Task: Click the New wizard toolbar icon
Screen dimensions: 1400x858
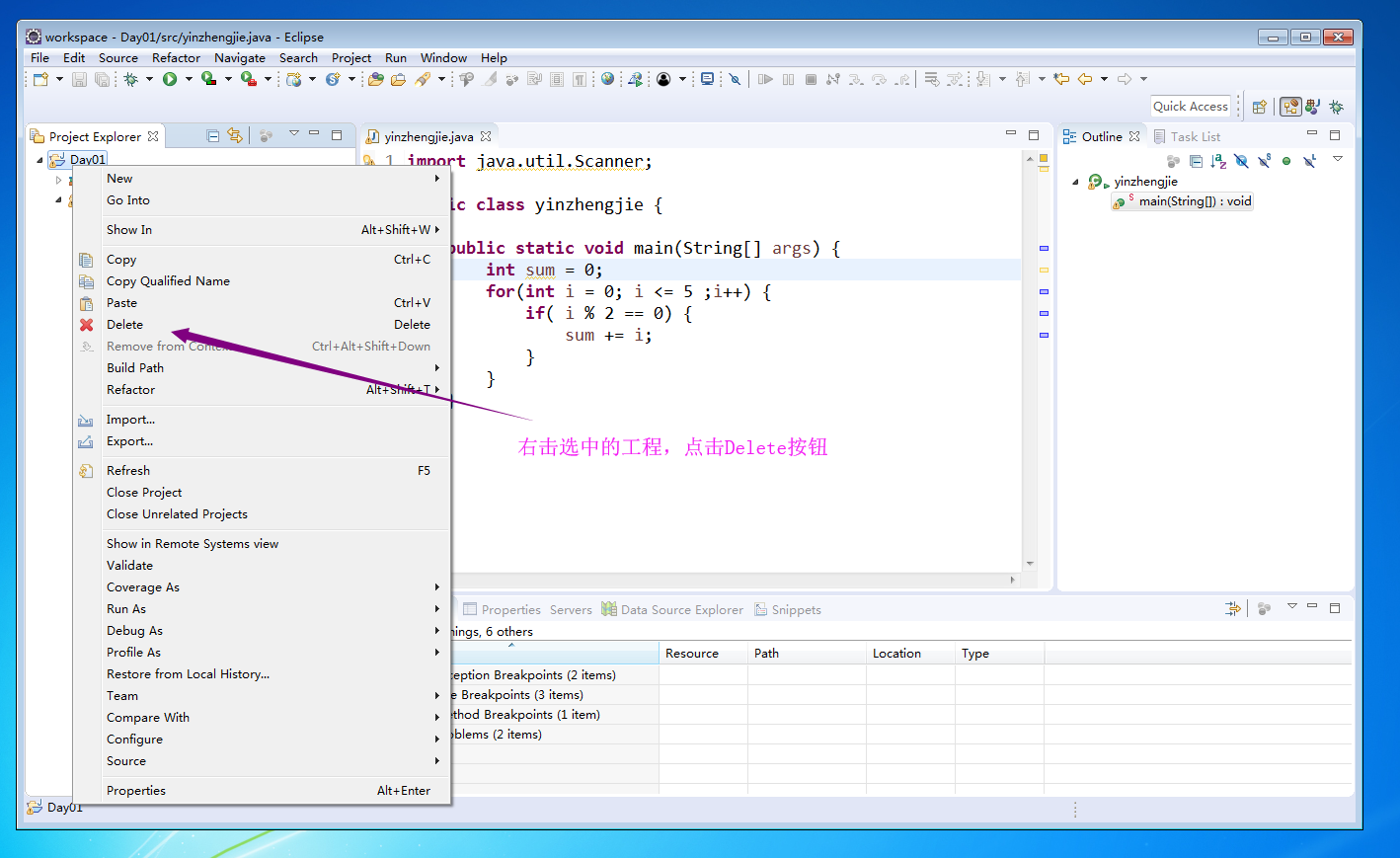Action: click(40, 79)
